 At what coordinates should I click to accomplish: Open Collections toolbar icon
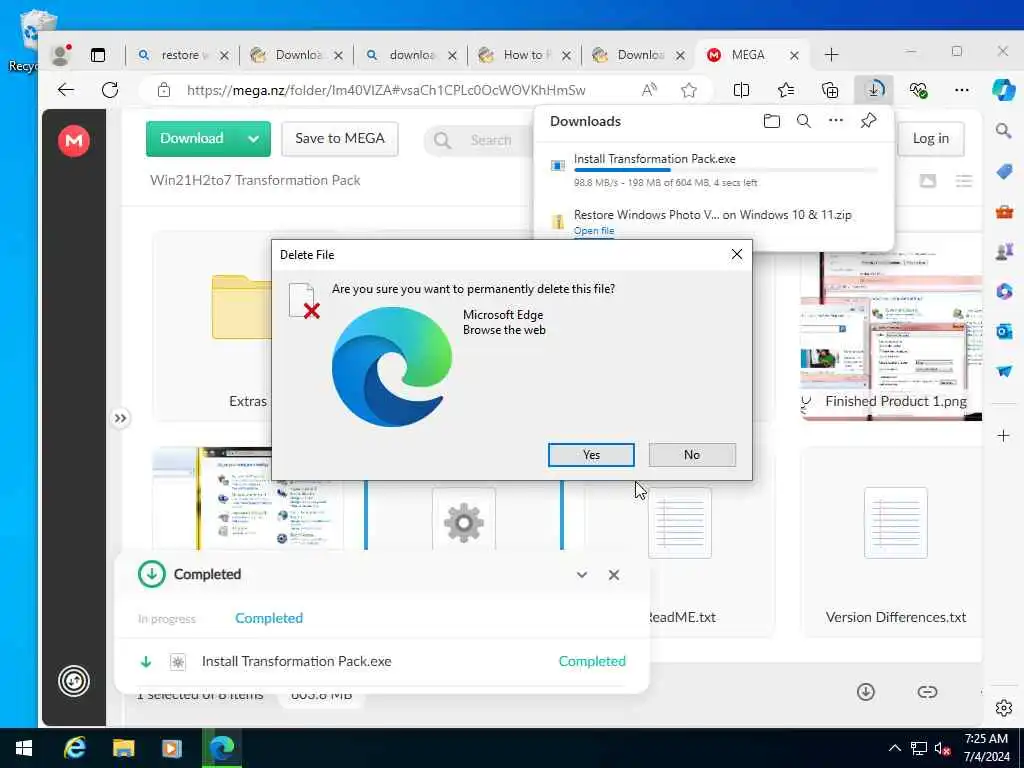(830, 90)
